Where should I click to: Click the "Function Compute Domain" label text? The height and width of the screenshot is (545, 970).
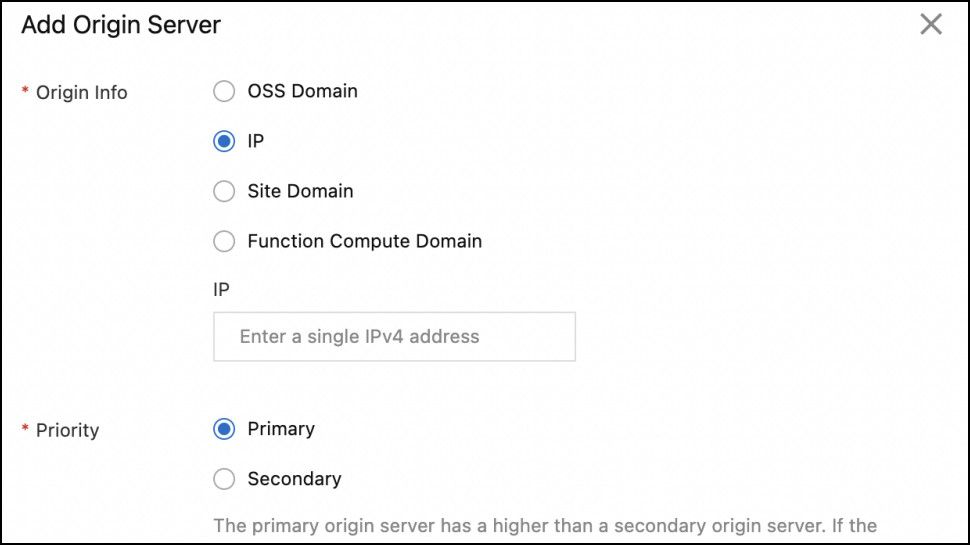(x=364, y=241)
